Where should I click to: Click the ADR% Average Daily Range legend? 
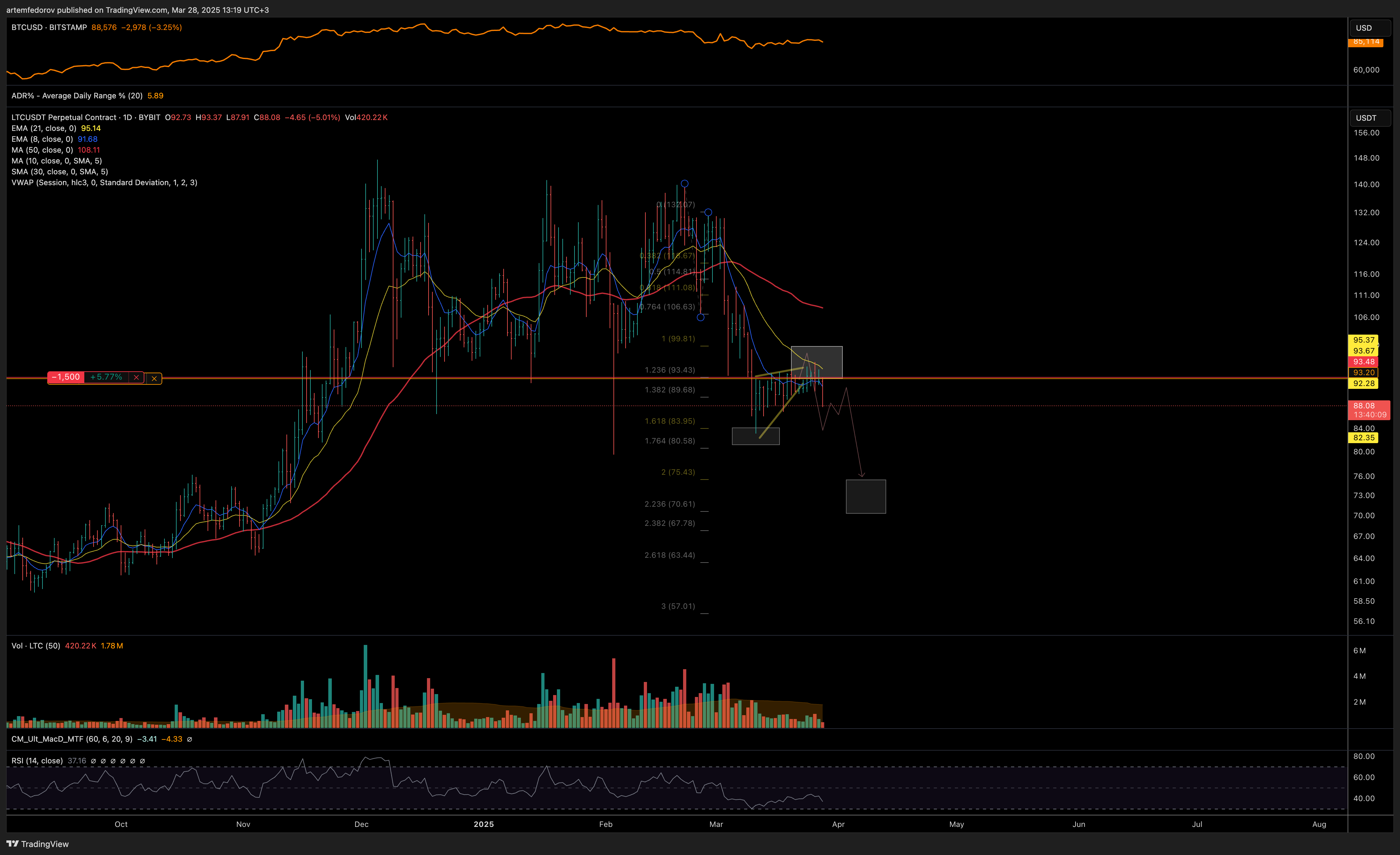tap(77, 95)
